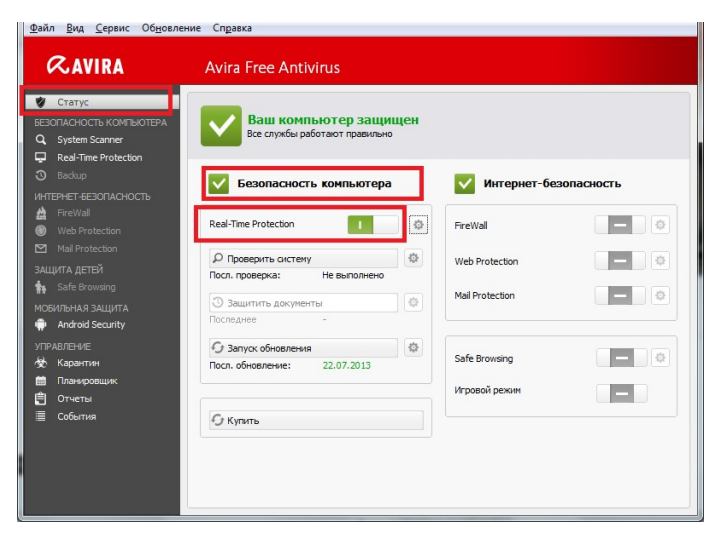The height and width of the screenshot is (535, 716).
Task: Toggle the Web Protection switch
Action: (620, 261)
